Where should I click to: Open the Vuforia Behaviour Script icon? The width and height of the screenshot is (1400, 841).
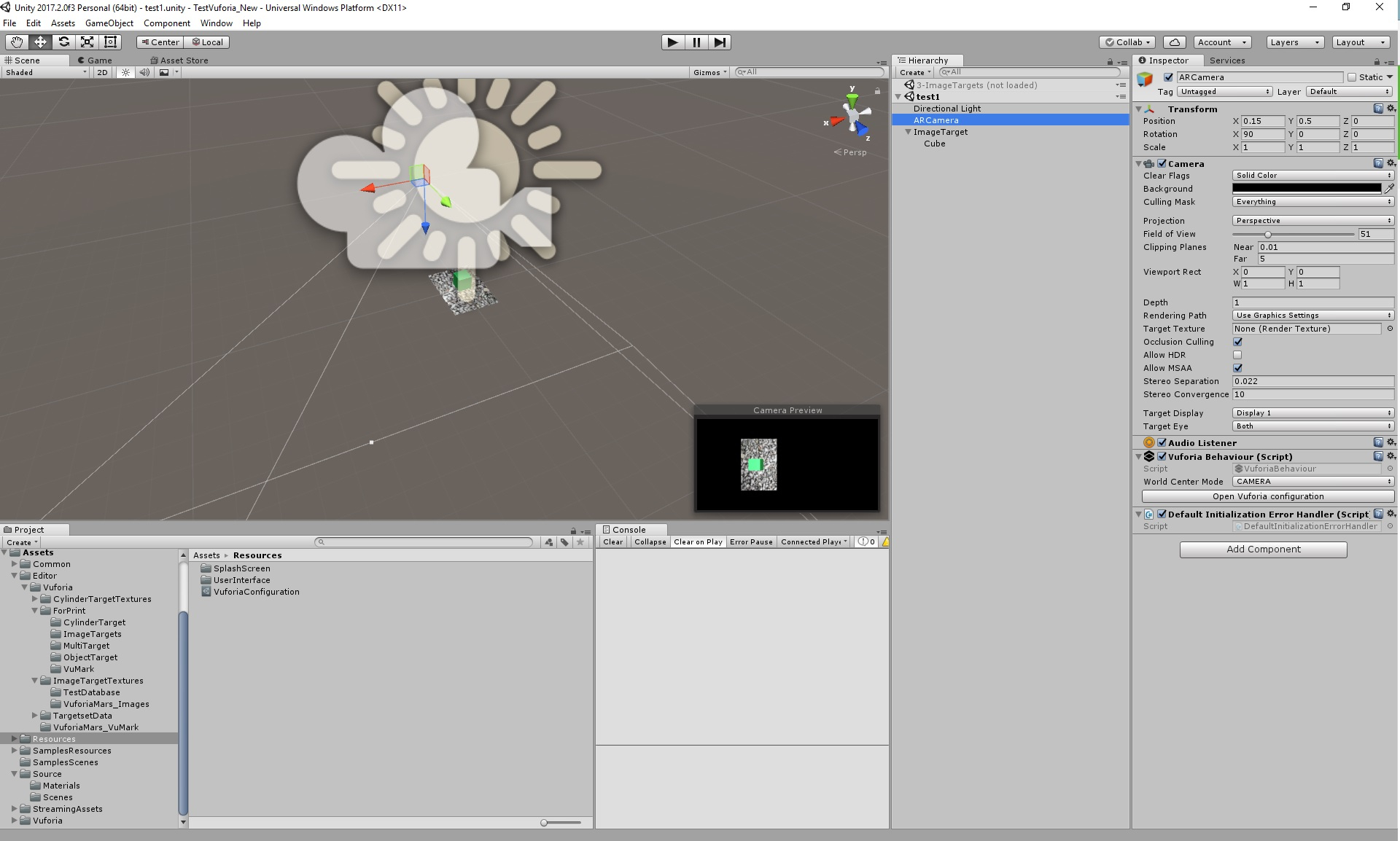[1149, 456]
